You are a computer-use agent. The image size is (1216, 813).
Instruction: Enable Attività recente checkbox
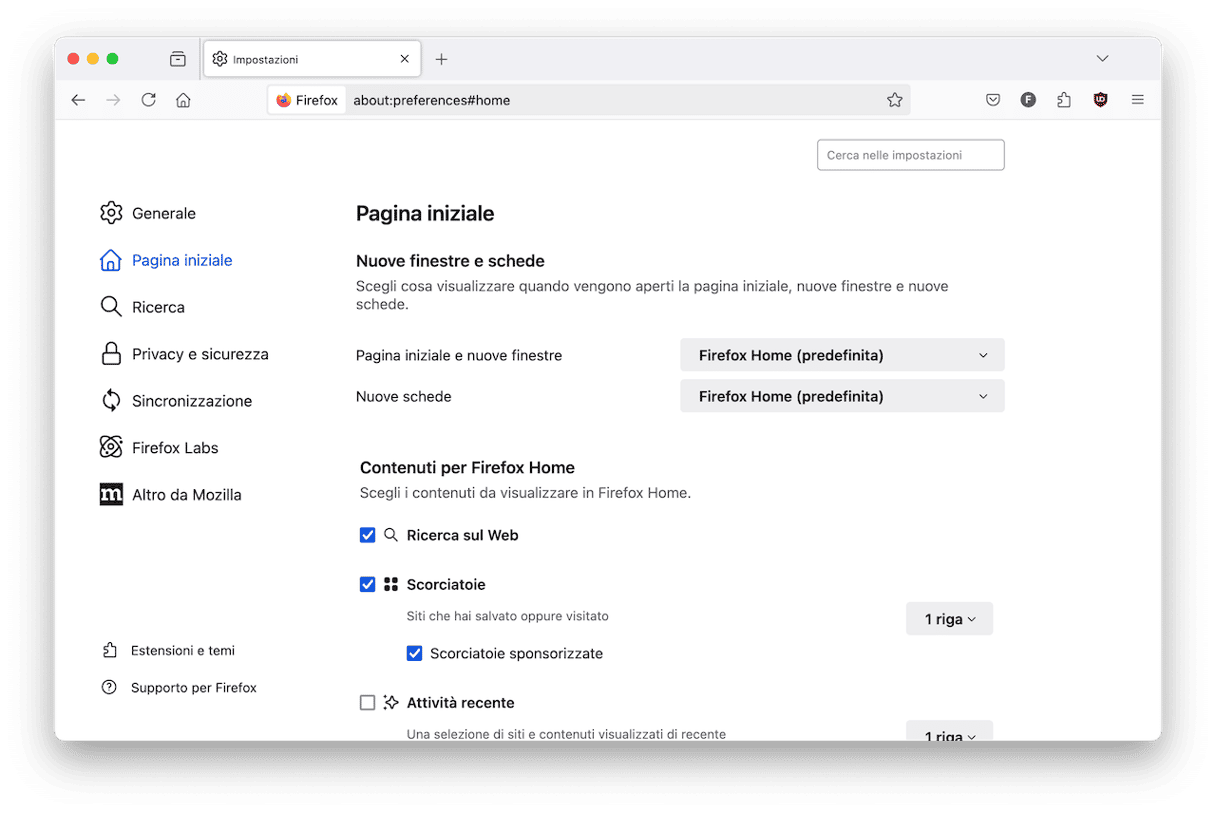point(367,703)
